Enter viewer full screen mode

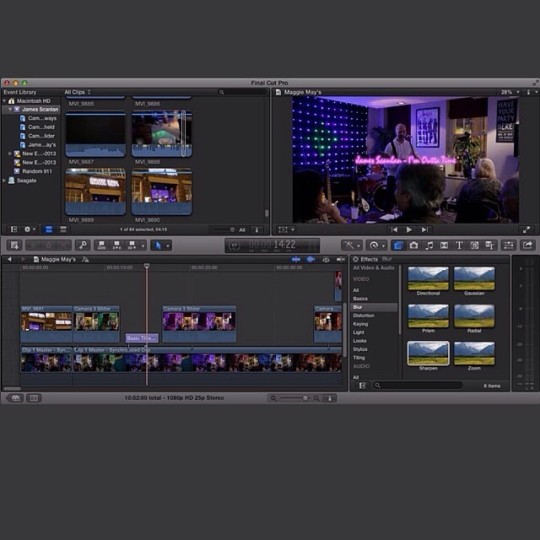click(x=526, y=230)
